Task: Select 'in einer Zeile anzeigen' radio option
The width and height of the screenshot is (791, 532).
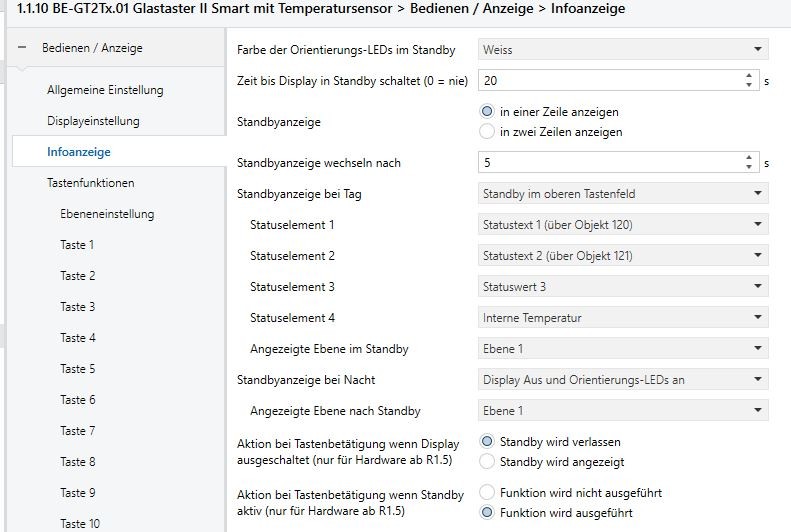Action: (x=487, y=112)
